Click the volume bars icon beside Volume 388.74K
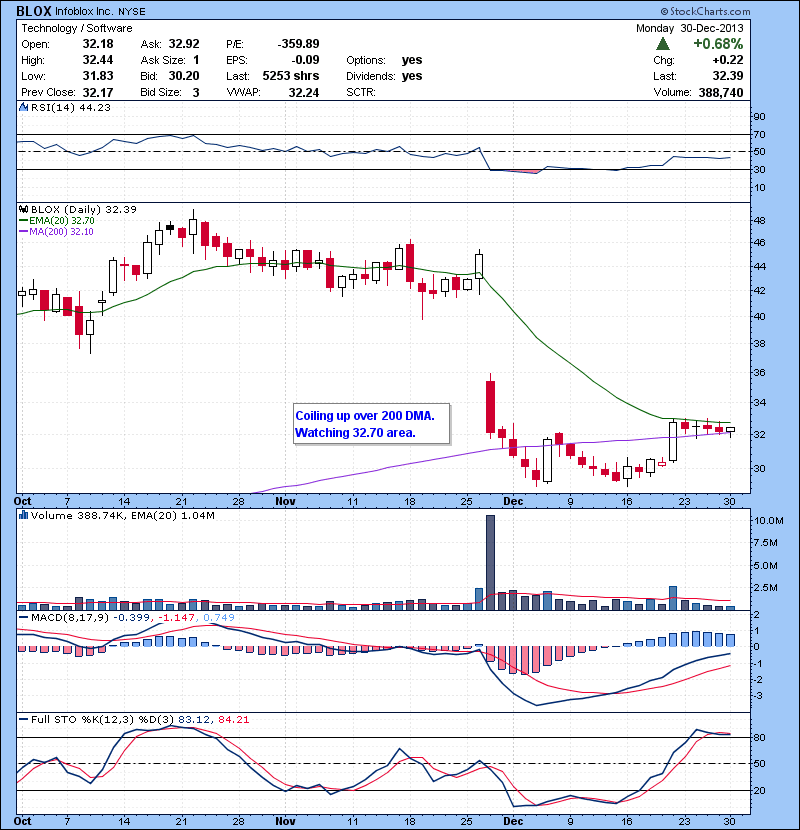The height and width of the screenshot is (830, 800). pyautogui.click(x=23, y=515)
